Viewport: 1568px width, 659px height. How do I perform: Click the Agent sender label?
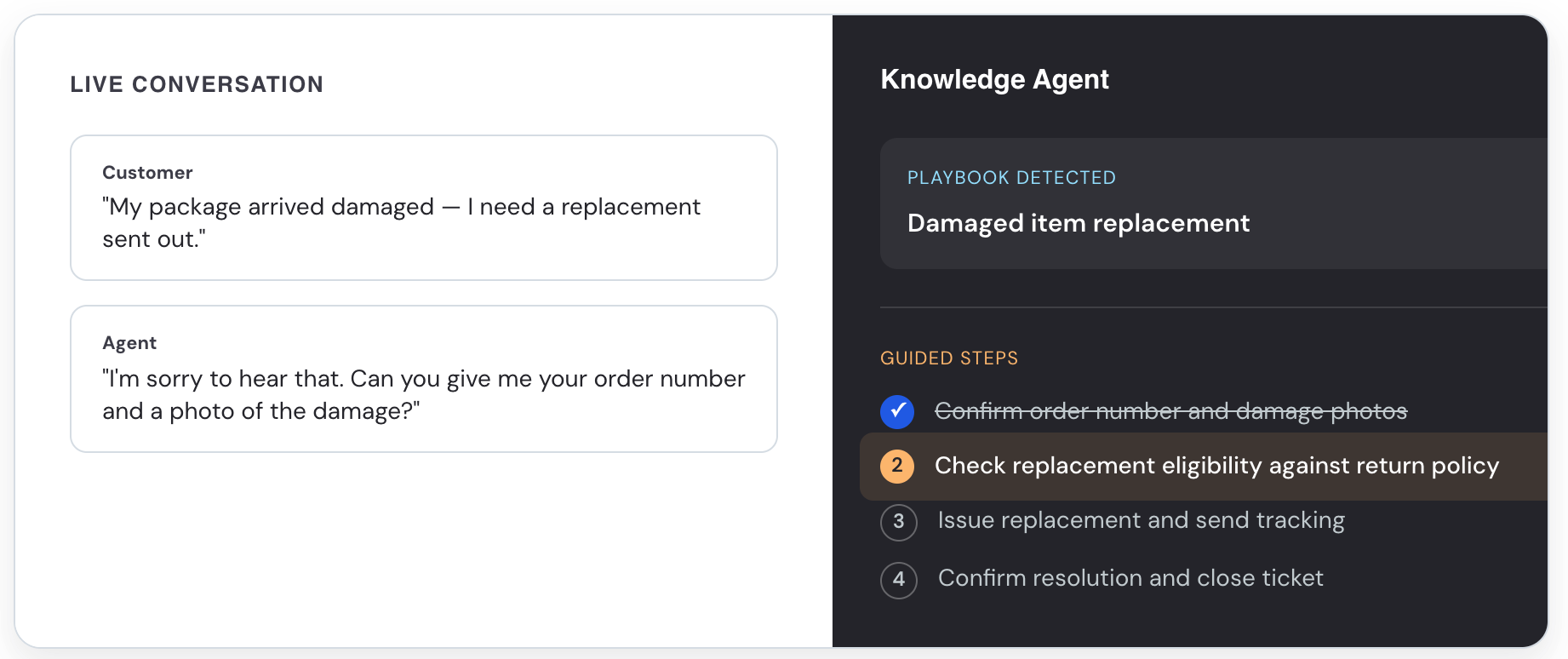point(129,343)
